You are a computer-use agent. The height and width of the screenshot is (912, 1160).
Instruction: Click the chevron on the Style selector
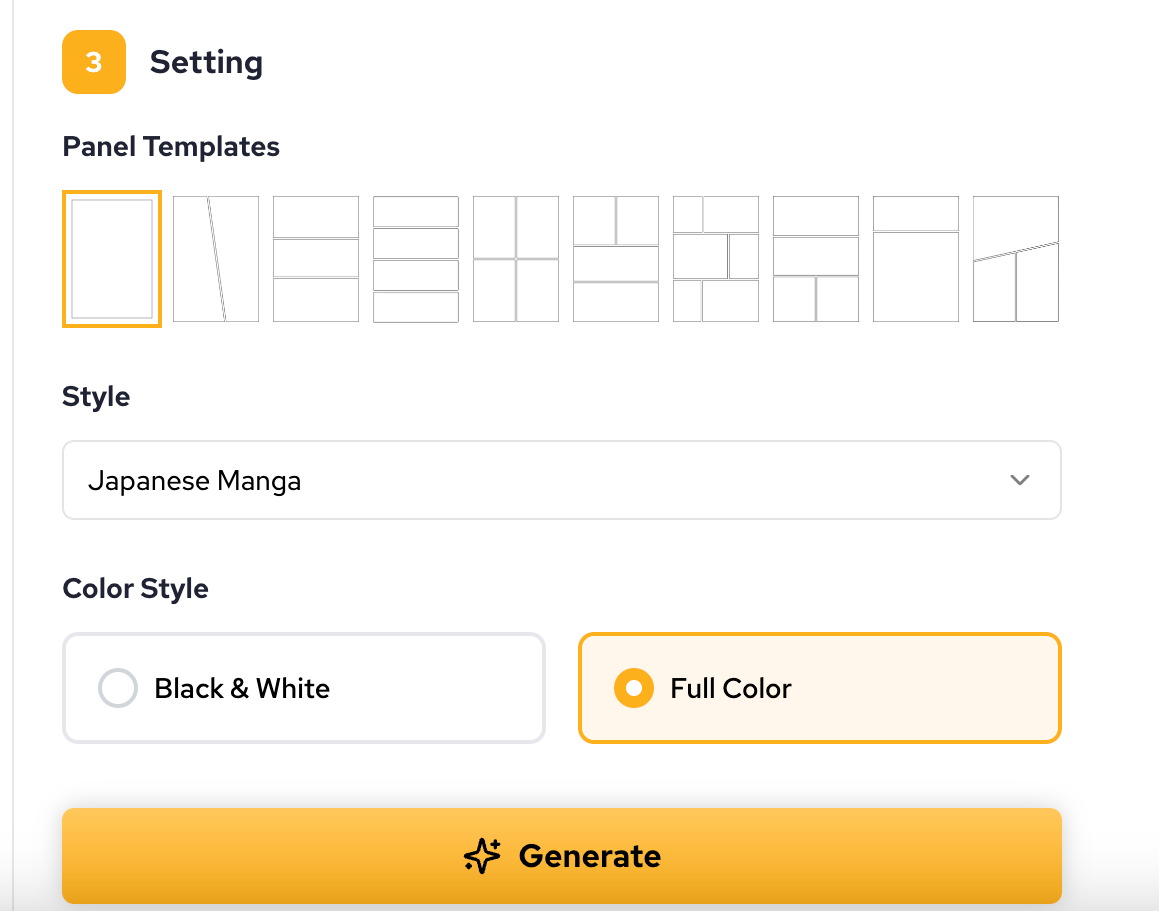coord(1020,480)
